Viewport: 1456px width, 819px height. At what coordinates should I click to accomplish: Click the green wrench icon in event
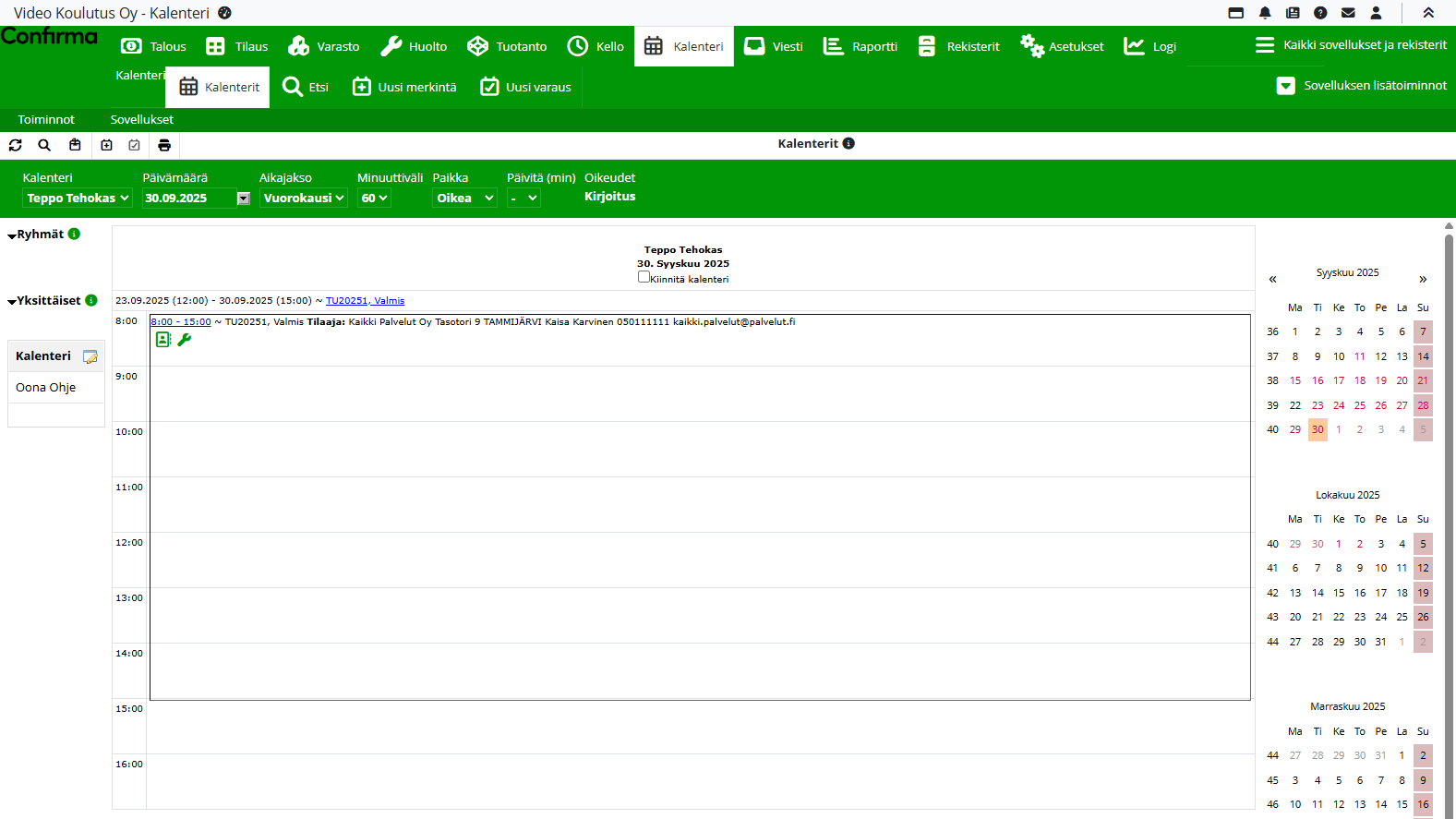(185, 340)
